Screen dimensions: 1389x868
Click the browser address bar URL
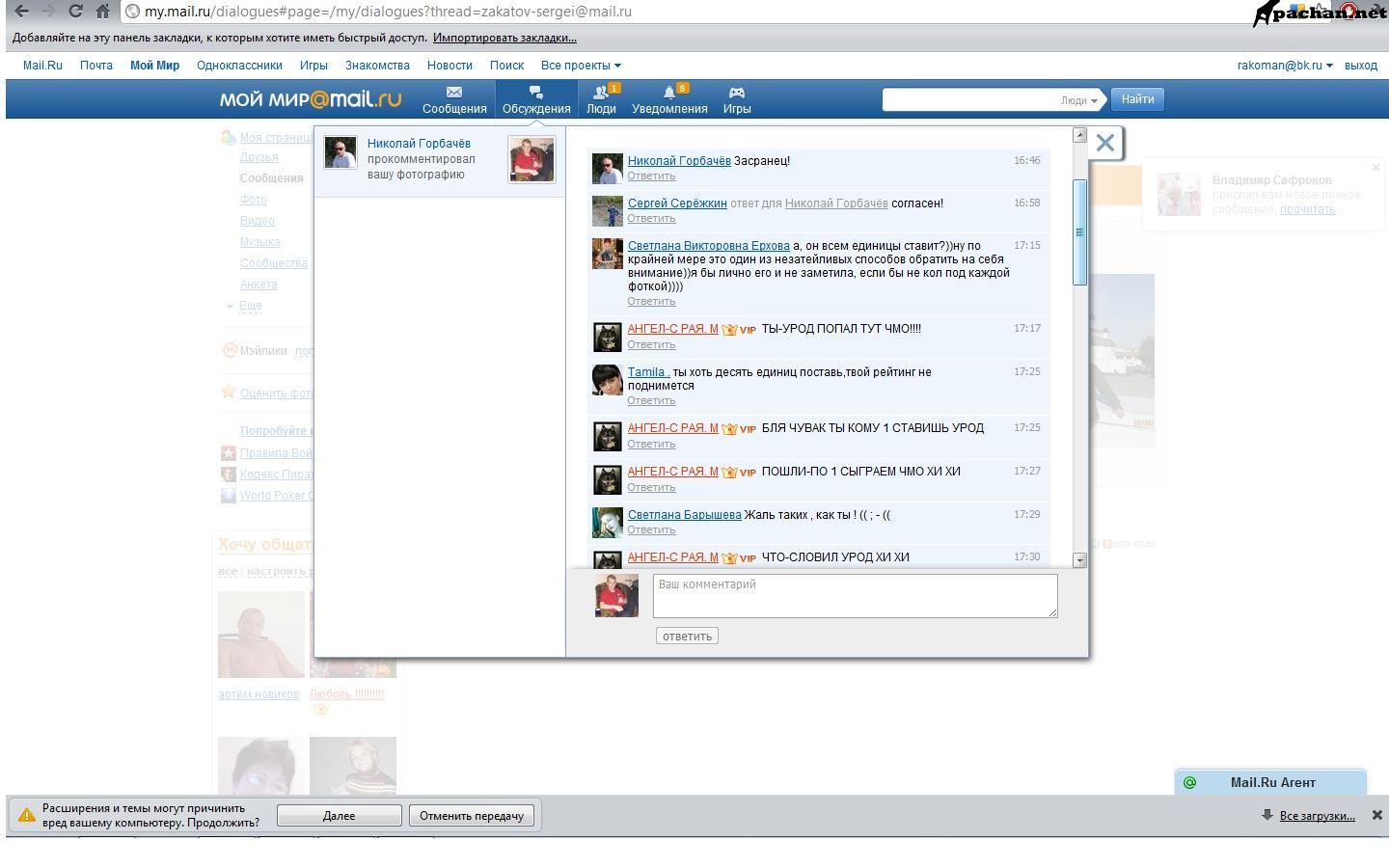click(x=388, y=12)
